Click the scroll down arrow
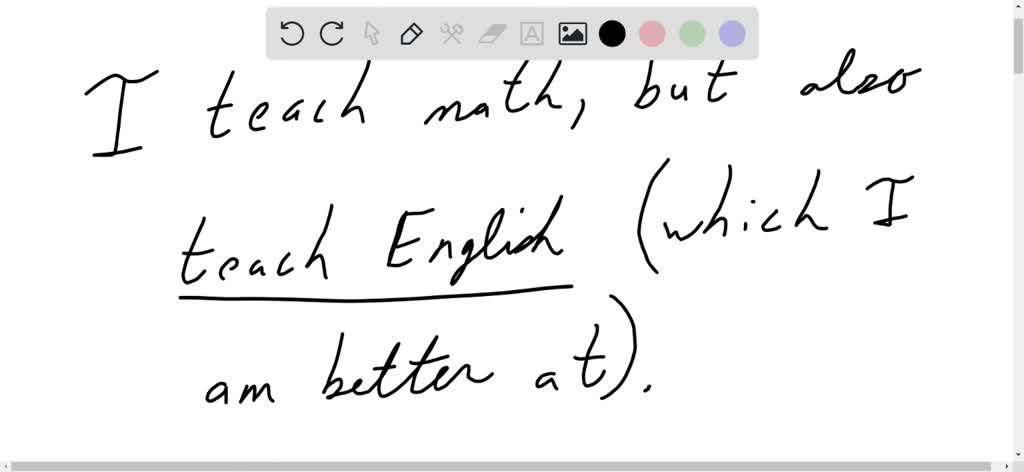Viewport: 1024px width, 472px height. pos(1018,455)
